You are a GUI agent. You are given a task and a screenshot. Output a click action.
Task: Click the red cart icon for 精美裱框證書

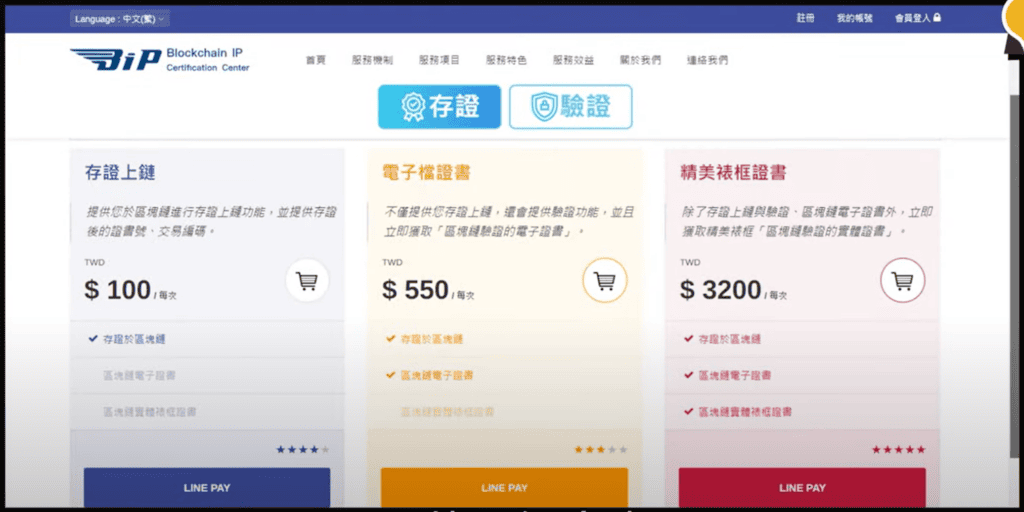pos(903,281)
